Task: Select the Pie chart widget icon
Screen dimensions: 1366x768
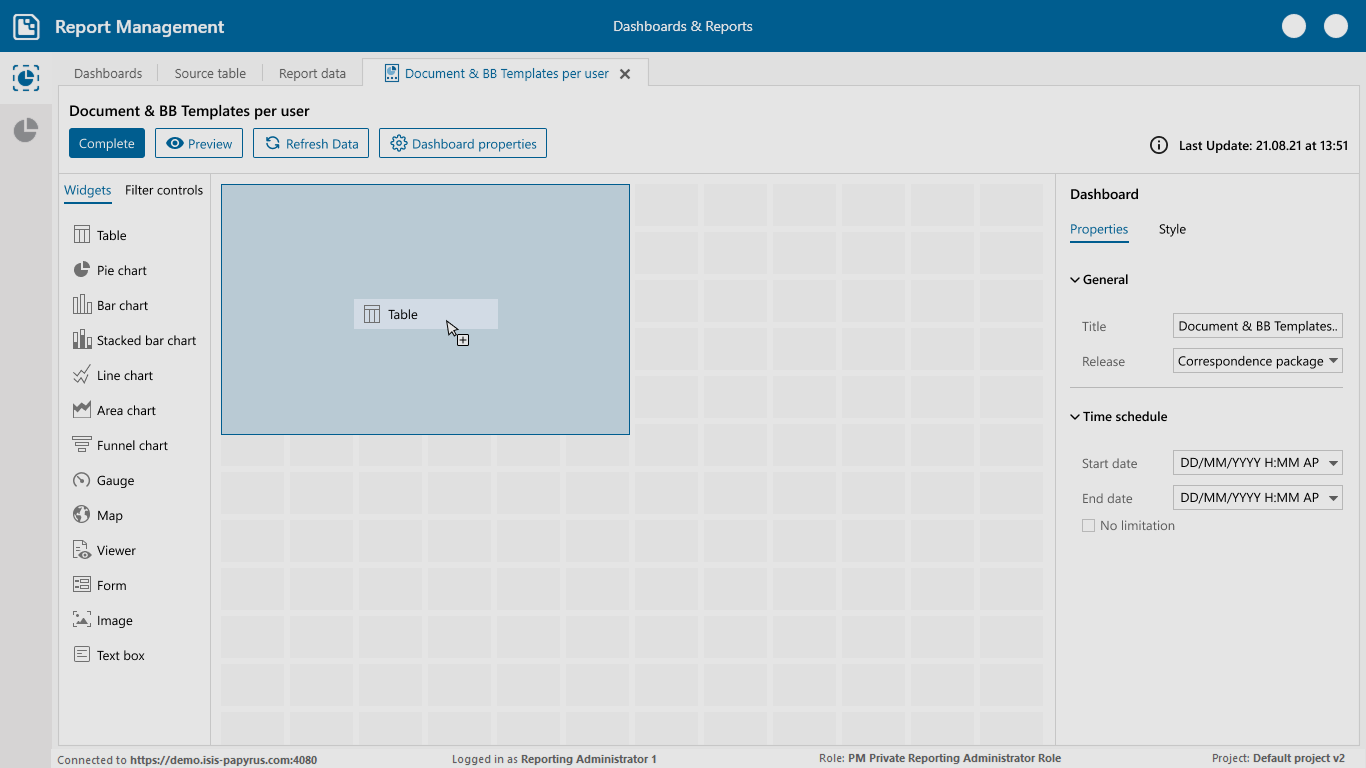Action: (82, 270)
